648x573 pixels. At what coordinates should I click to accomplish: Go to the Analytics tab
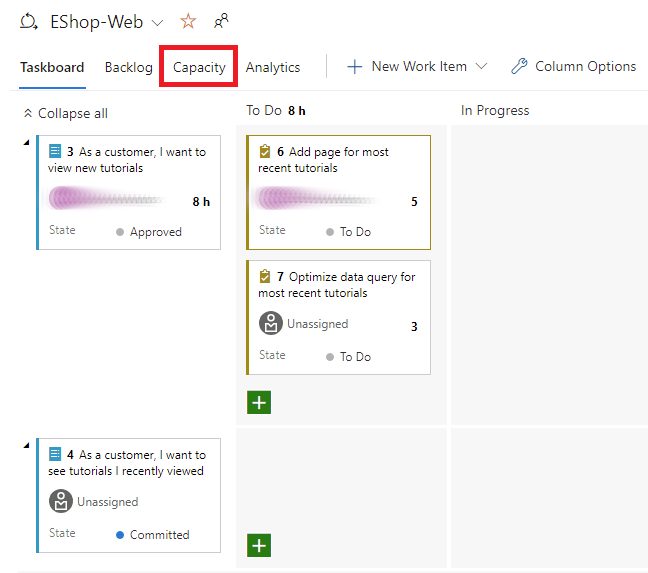[x=273, y=67]
